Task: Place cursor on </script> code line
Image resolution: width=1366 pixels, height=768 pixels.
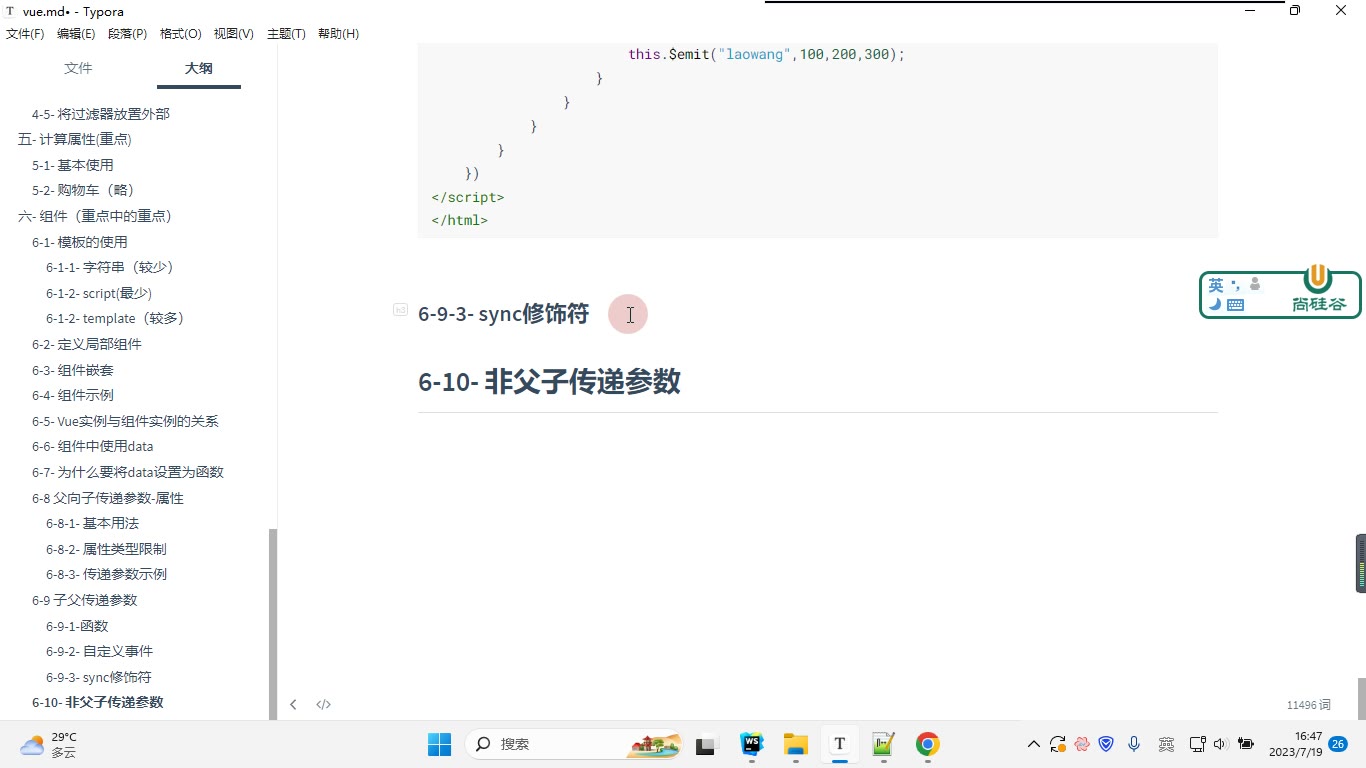Action: (x=468, y=198)
